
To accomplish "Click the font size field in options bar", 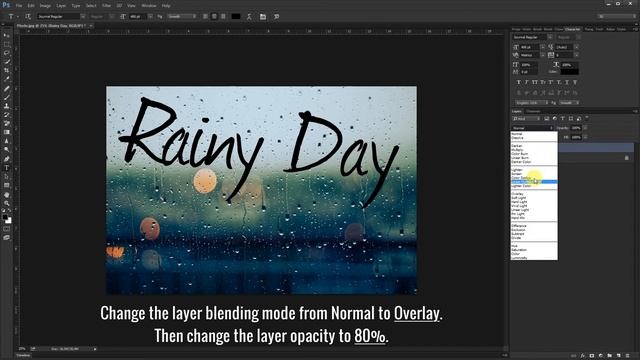I will [x=138, y=17].
